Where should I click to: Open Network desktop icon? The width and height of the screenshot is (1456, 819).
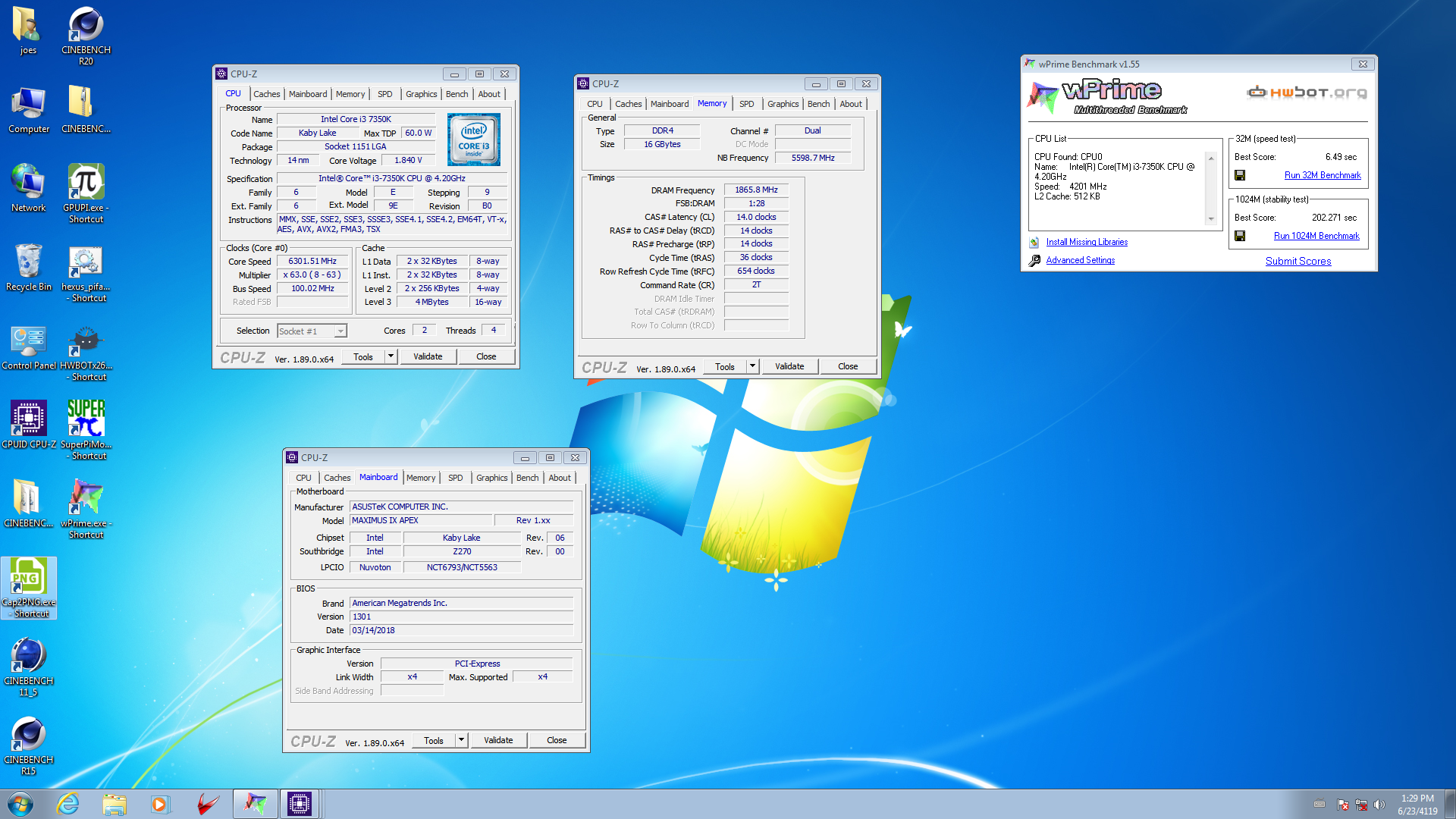28,188
